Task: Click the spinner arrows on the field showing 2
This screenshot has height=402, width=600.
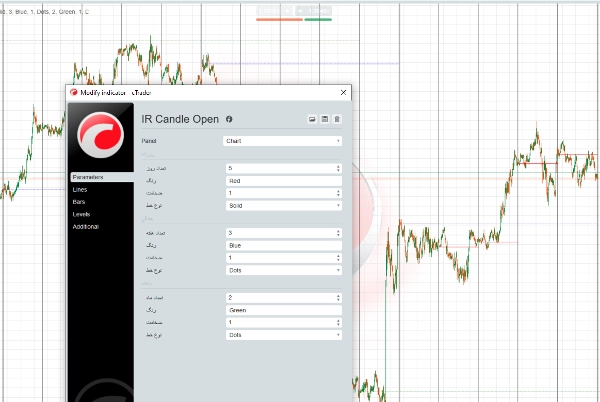Action: coord(338,298)
